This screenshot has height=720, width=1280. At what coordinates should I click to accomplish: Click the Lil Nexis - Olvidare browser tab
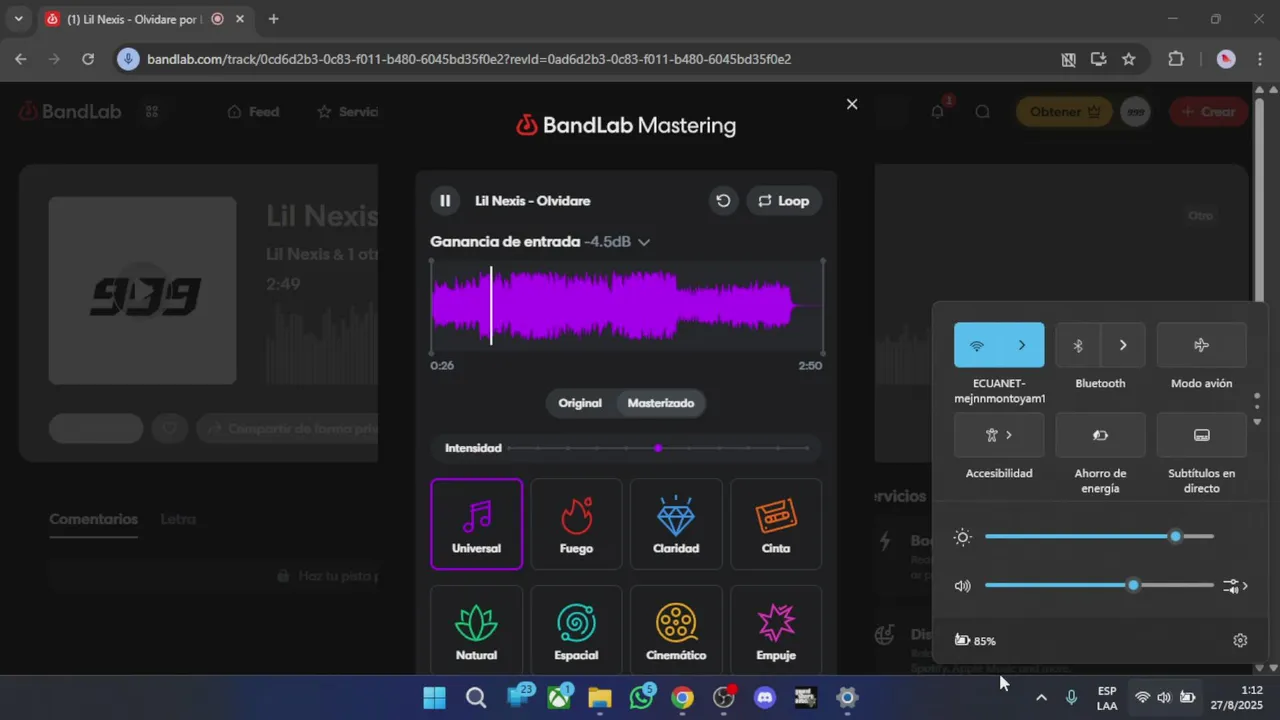coord(145,19)
